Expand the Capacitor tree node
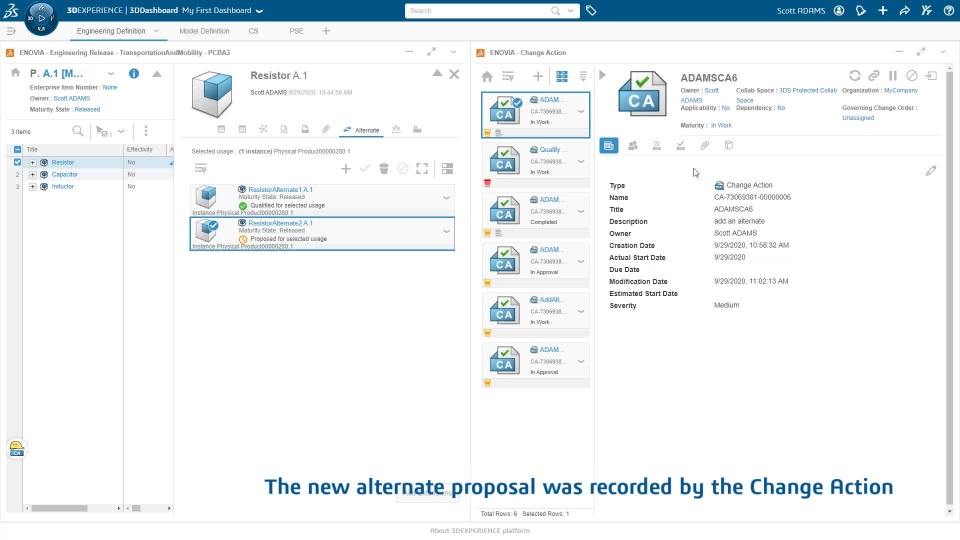 (32, 174)
